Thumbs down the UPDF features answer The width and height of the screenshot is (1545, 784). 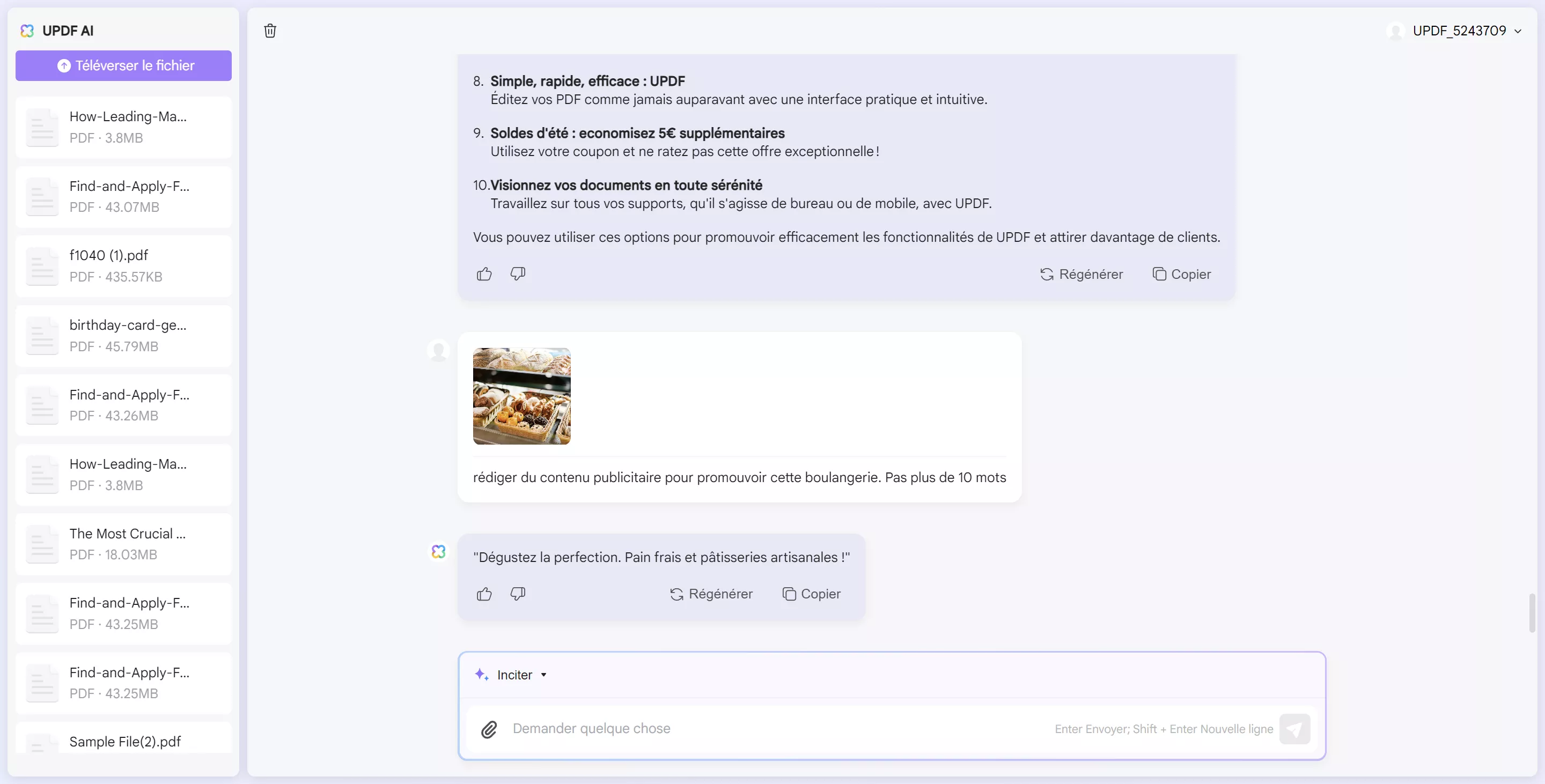pyautogui.click(x=517, y=274)
